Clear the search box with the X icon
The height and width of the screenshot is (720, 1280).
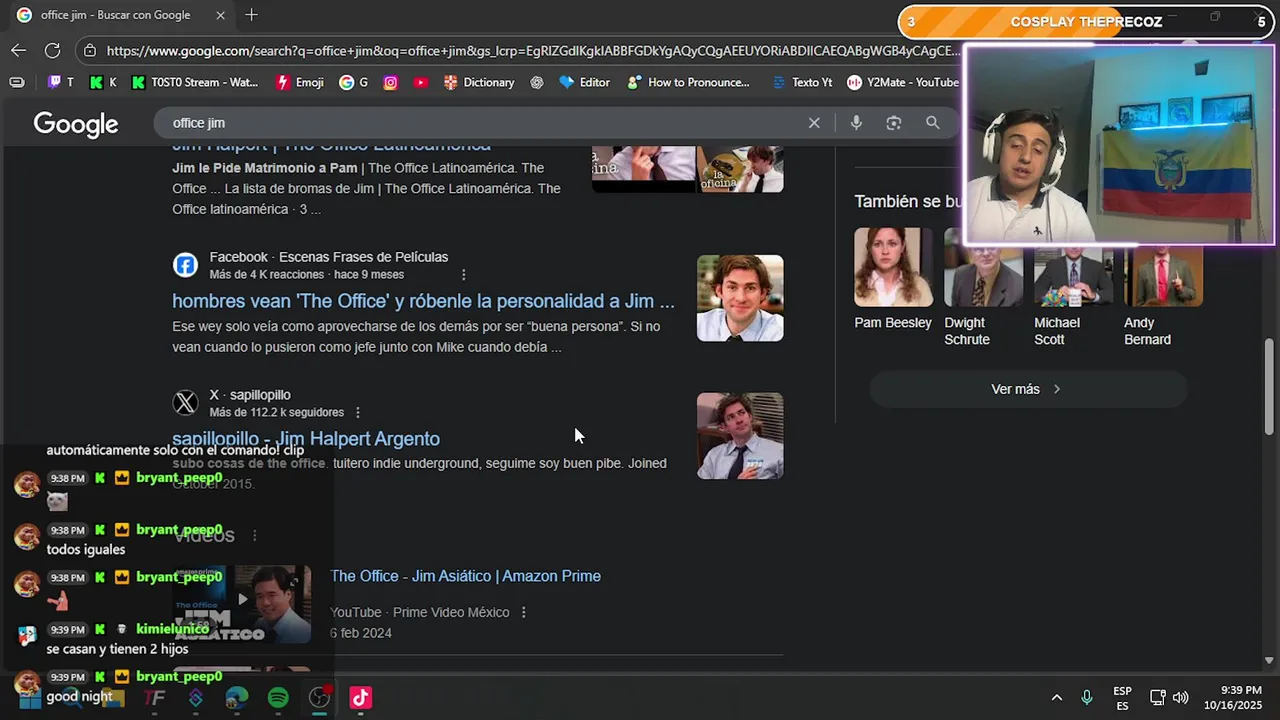pos(814,123)
